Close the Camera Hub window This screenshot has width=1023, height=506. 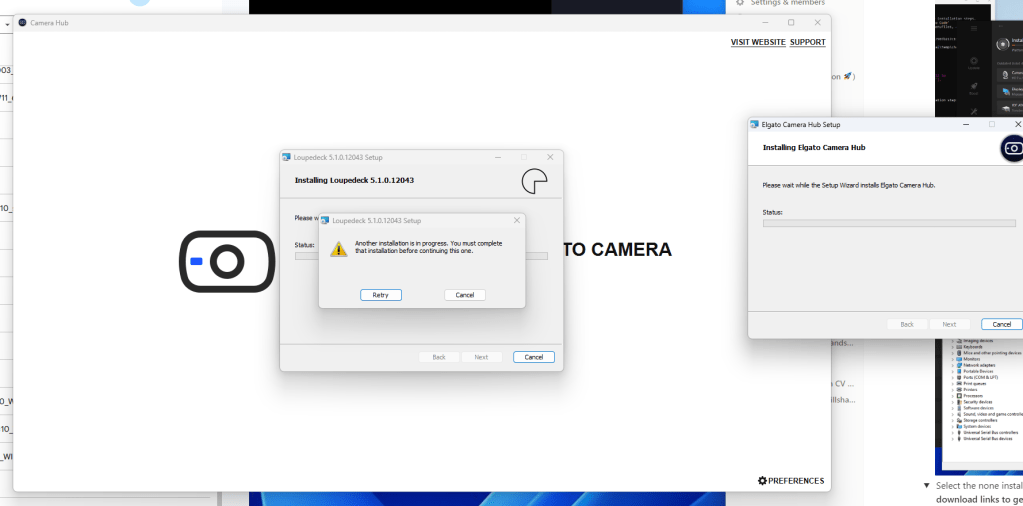817,23
